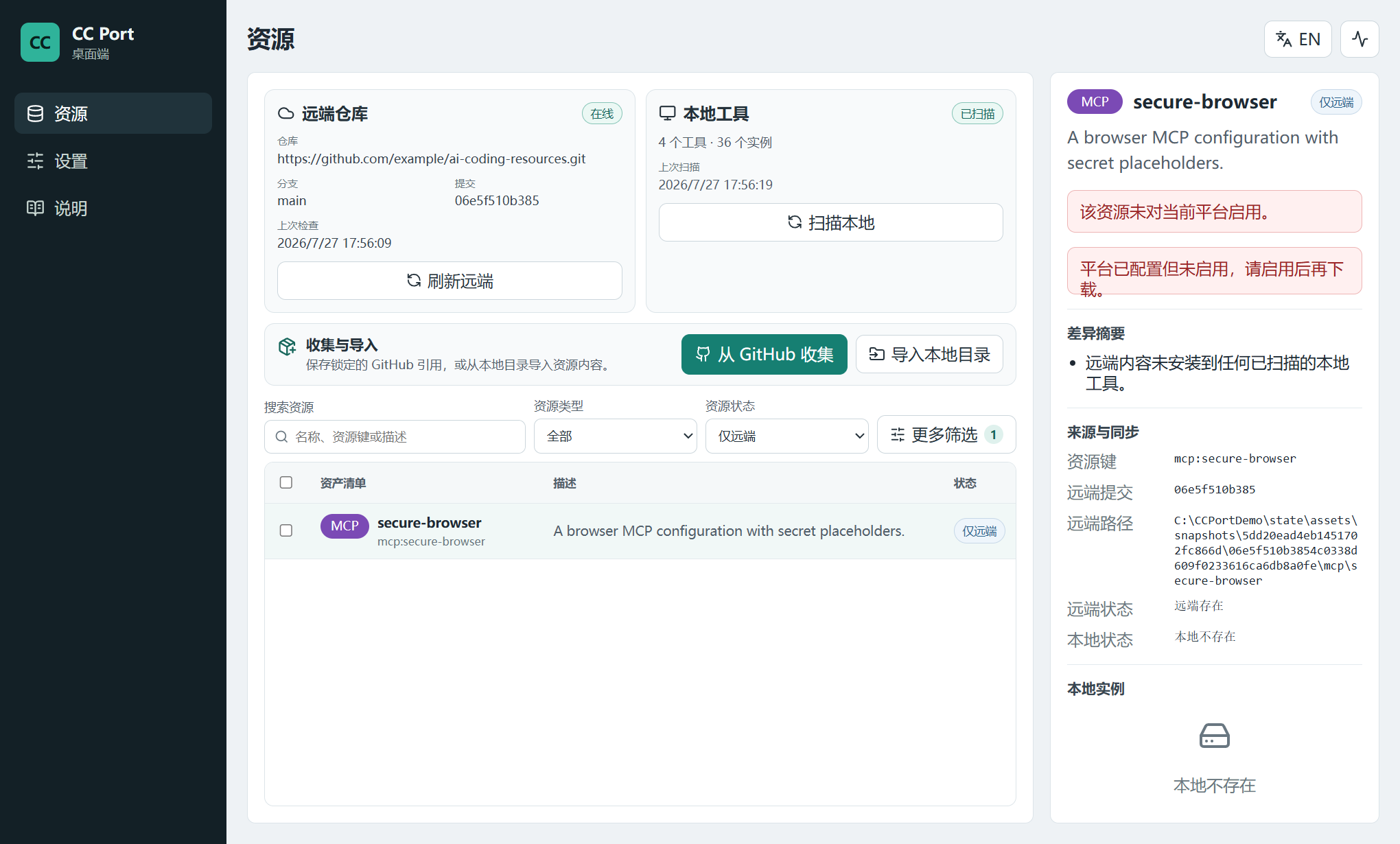
Task: Click the last check time 2026/7/27 17:56:09
Action: click(334, 243)
